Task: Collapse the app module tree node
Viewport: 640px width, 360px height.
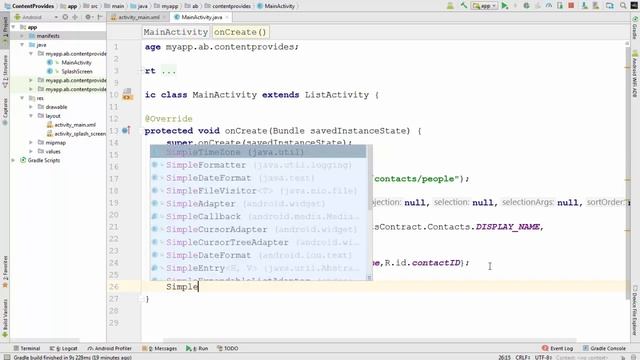Action: 14,27
